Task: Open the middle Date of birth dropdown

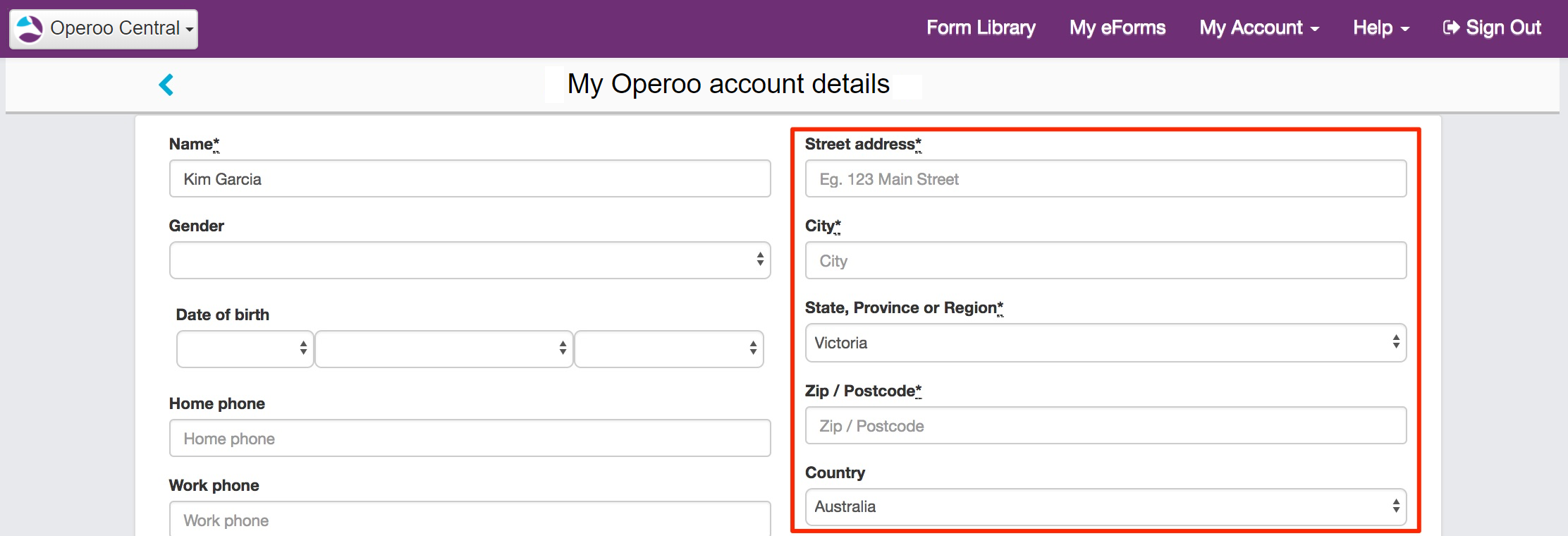Action: (x=443, y=348)
